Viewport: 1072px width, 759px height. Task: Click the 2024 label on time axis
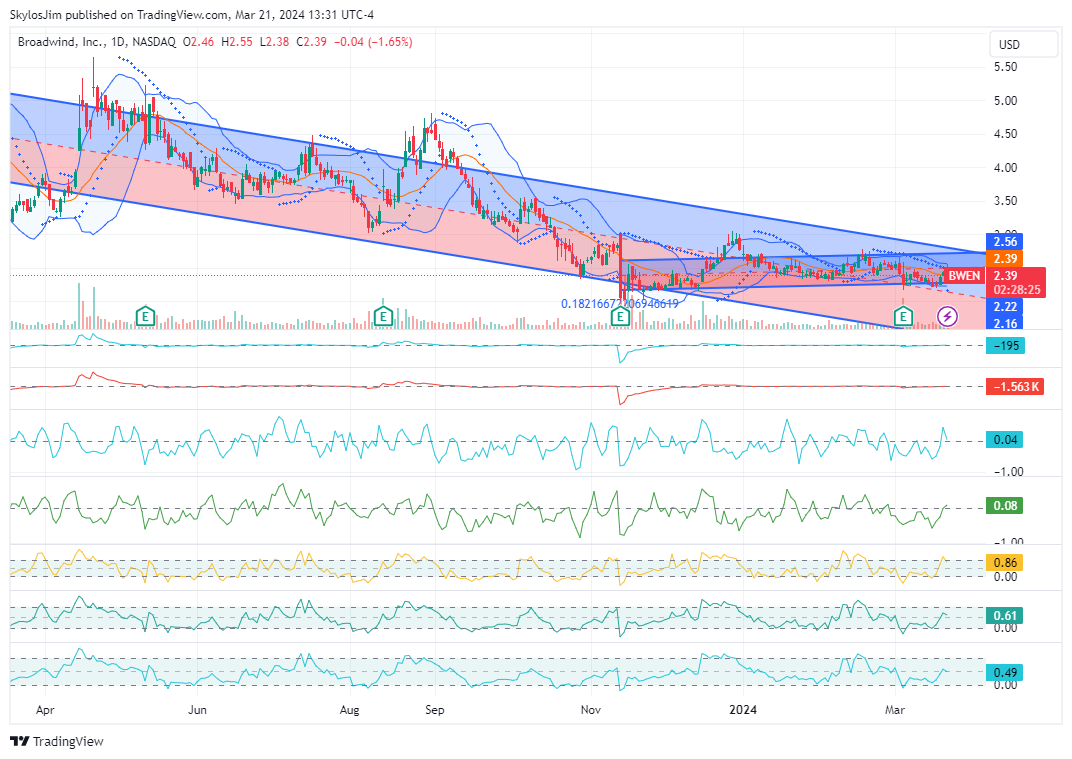743,710
